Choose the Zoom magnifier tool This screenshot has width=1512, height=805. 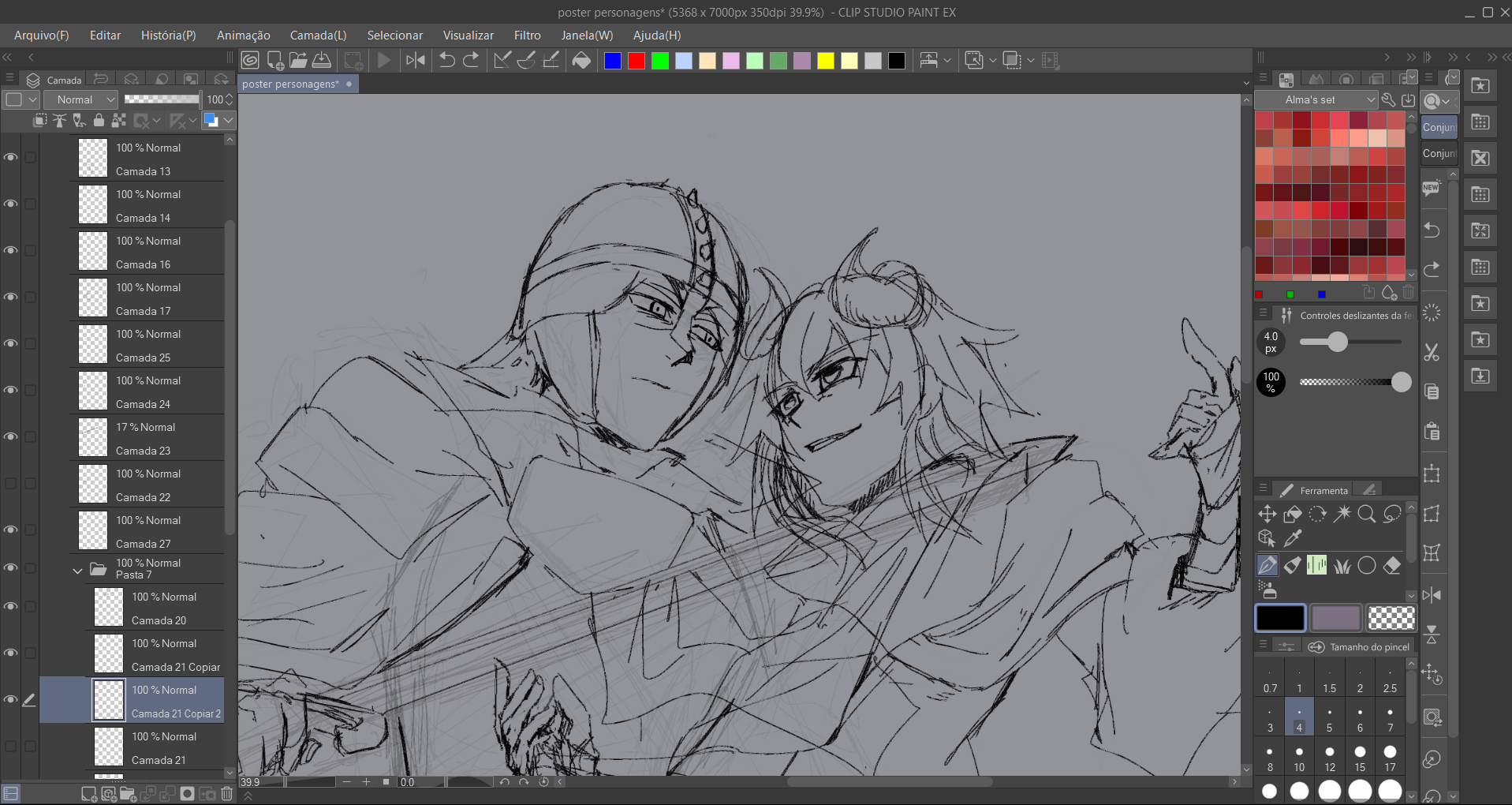coord(1367,515)
